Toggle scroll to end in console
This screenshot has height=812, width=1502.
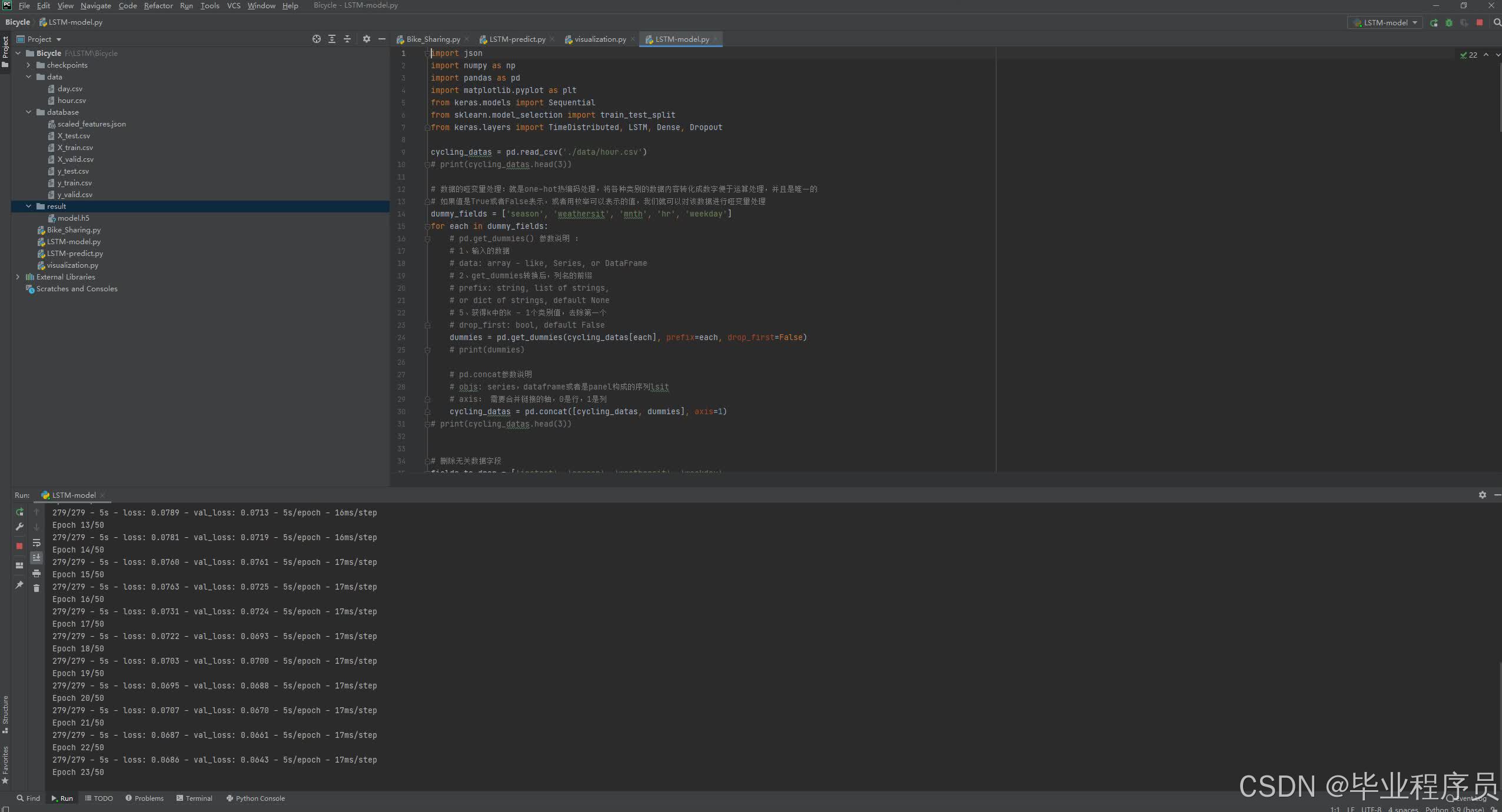[36, 557]
